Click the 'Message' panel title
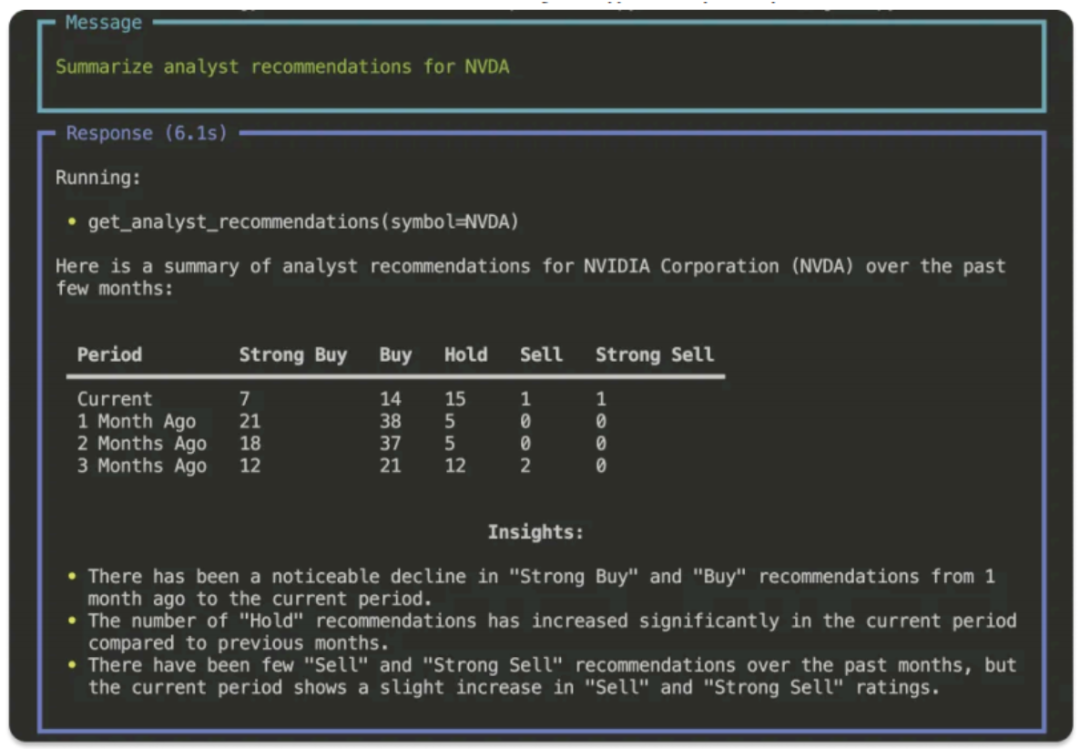Image resolution: width=1080 pixels, height=749 pixels. pyautogui.click(x=103, y=23)
